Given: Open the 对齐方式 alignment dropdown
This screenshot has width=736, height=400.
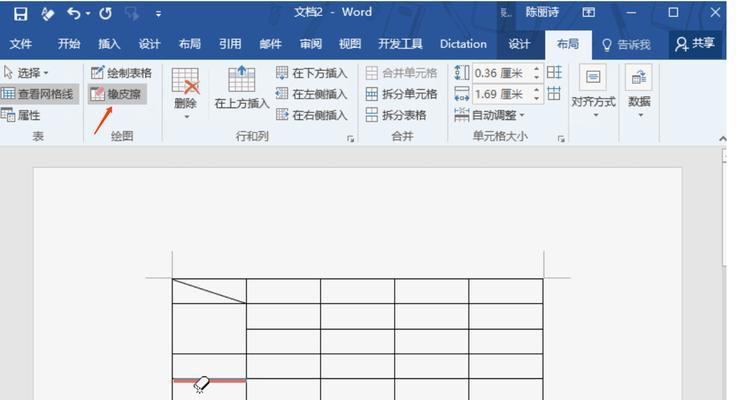Looking at the screenshot, I should [593, 92].
